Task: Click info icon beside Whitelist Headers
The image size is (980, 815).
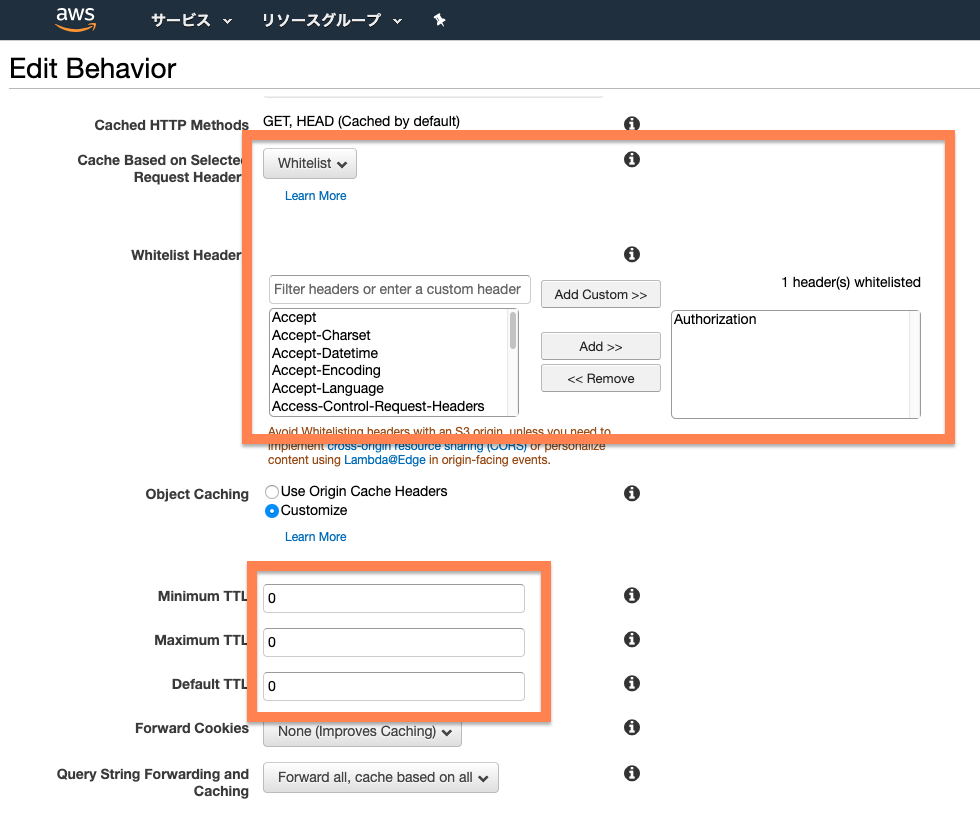Action: click(632, 255)
